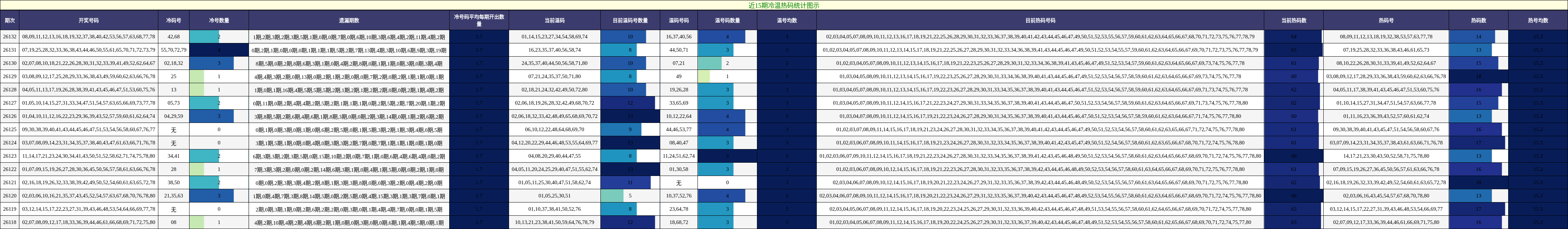Select period 26132 cell
Image resolution: width=1568 pixels, height=229 pixels.
click(x=10, y=37)
